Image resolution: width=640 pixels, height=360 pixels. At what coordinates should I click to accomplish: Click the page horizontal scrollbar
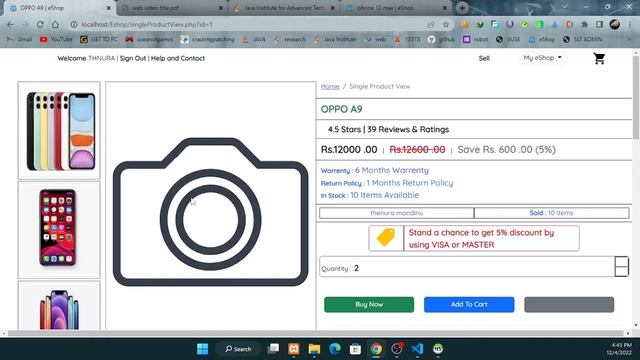tap(316, 333)
